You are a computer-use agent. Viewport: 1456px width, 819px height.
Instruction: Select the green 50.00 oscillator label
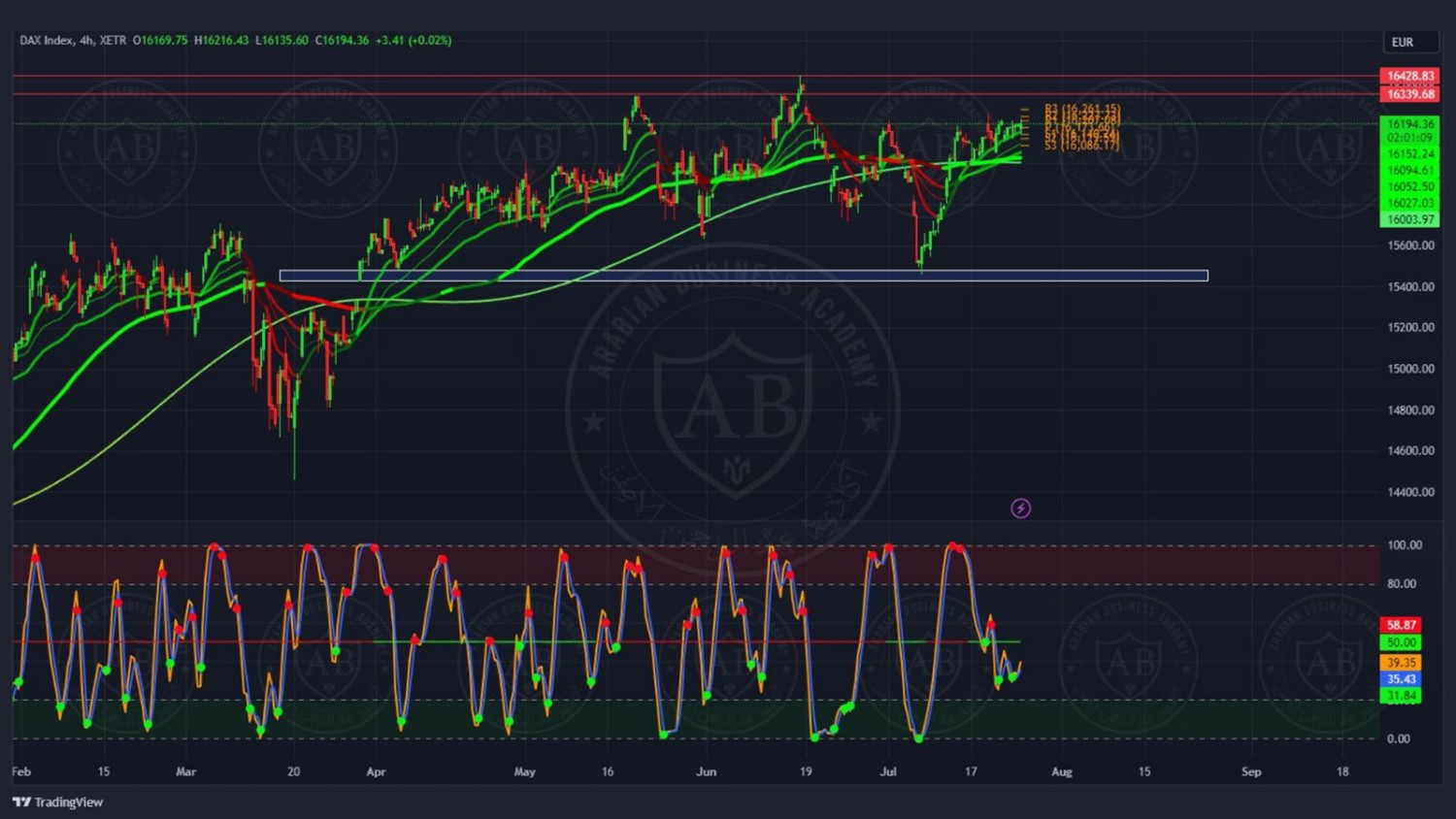[x=1401, y=642]
